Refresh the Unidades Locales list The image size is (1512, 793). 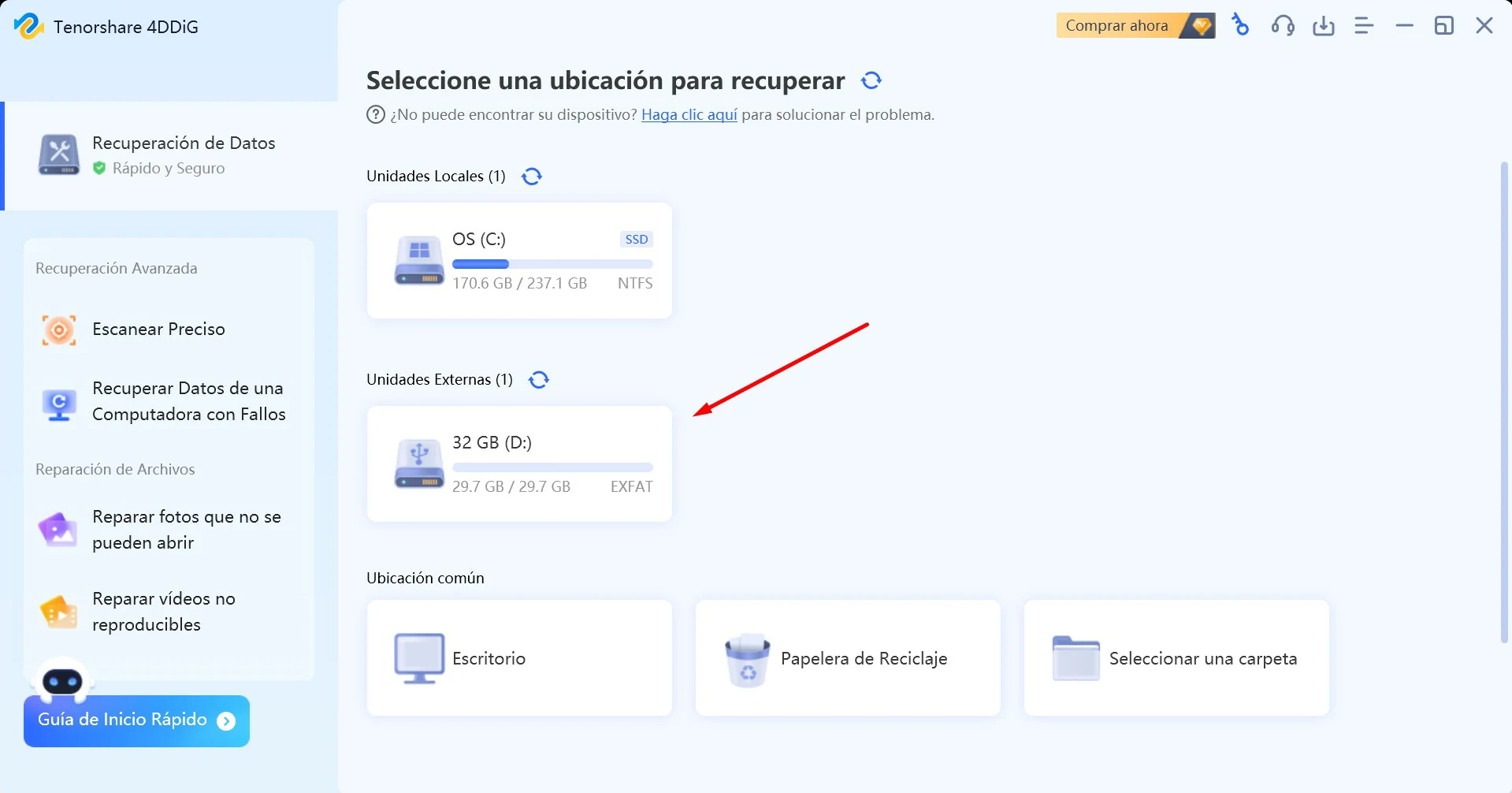click(x=532, y=176)
